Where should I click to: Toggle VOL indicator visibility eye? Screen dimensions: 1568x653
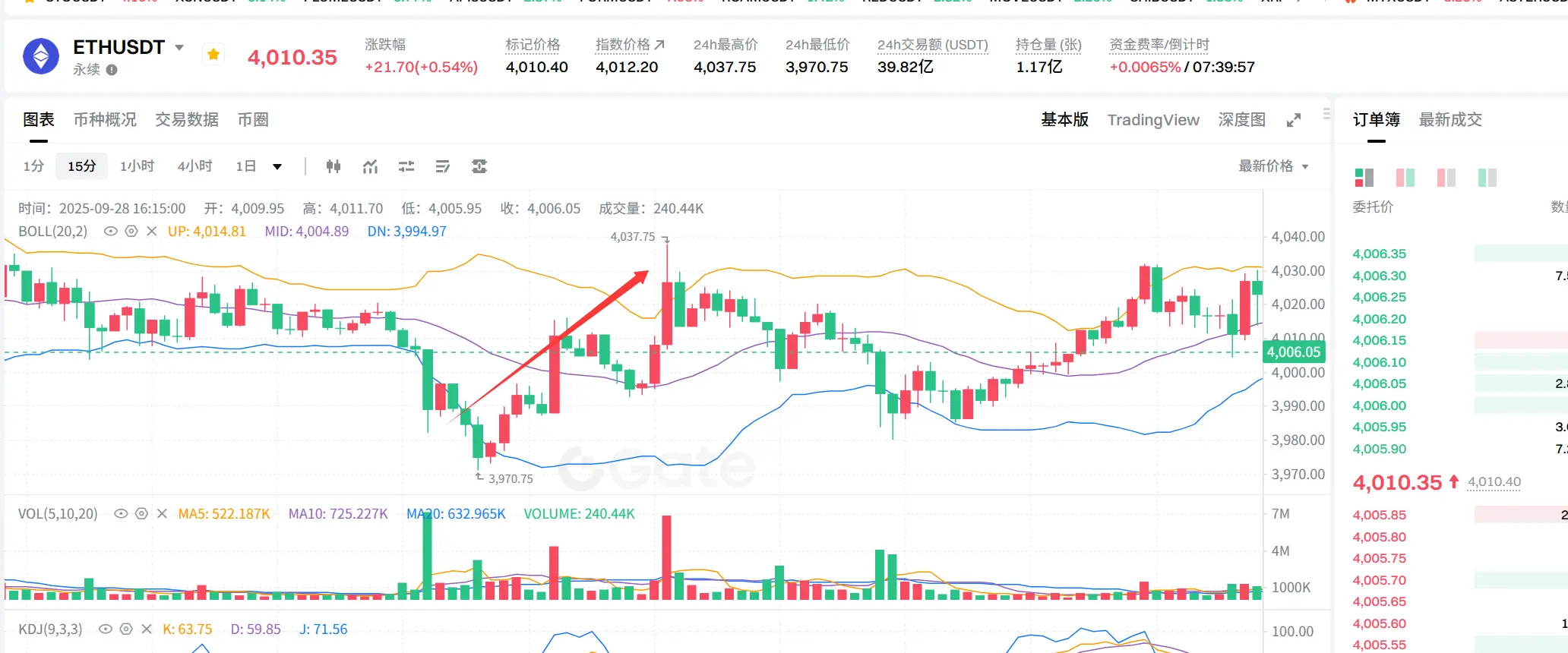(x=121, y=514)
